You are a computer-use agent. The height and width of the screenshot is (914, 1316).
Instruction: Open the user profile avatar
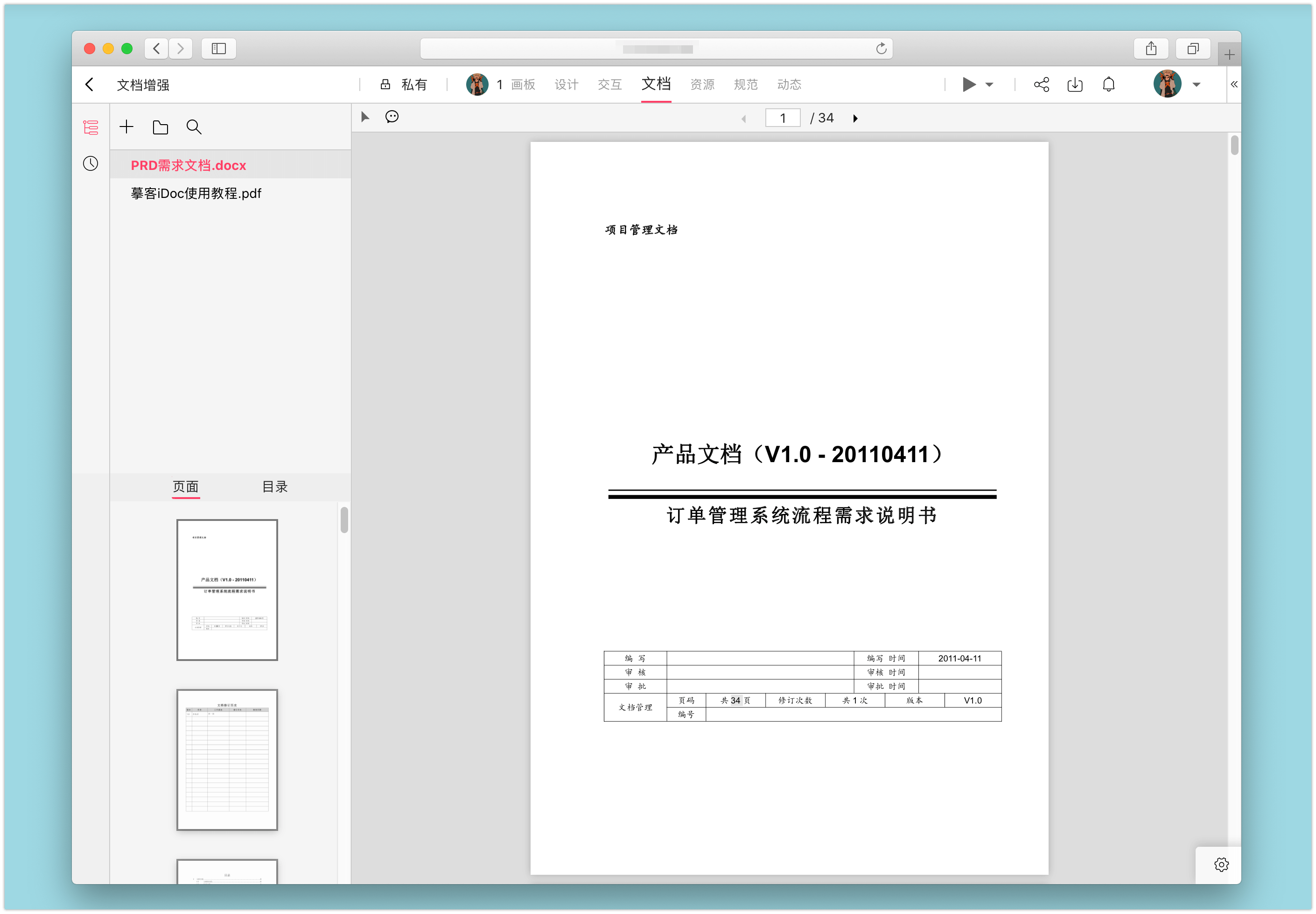pyautogui.click(x=1168, y=84)
